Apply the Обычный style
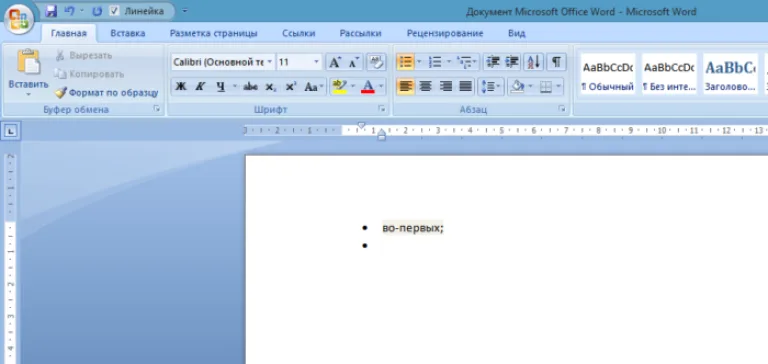 click(x=607, y=74)
